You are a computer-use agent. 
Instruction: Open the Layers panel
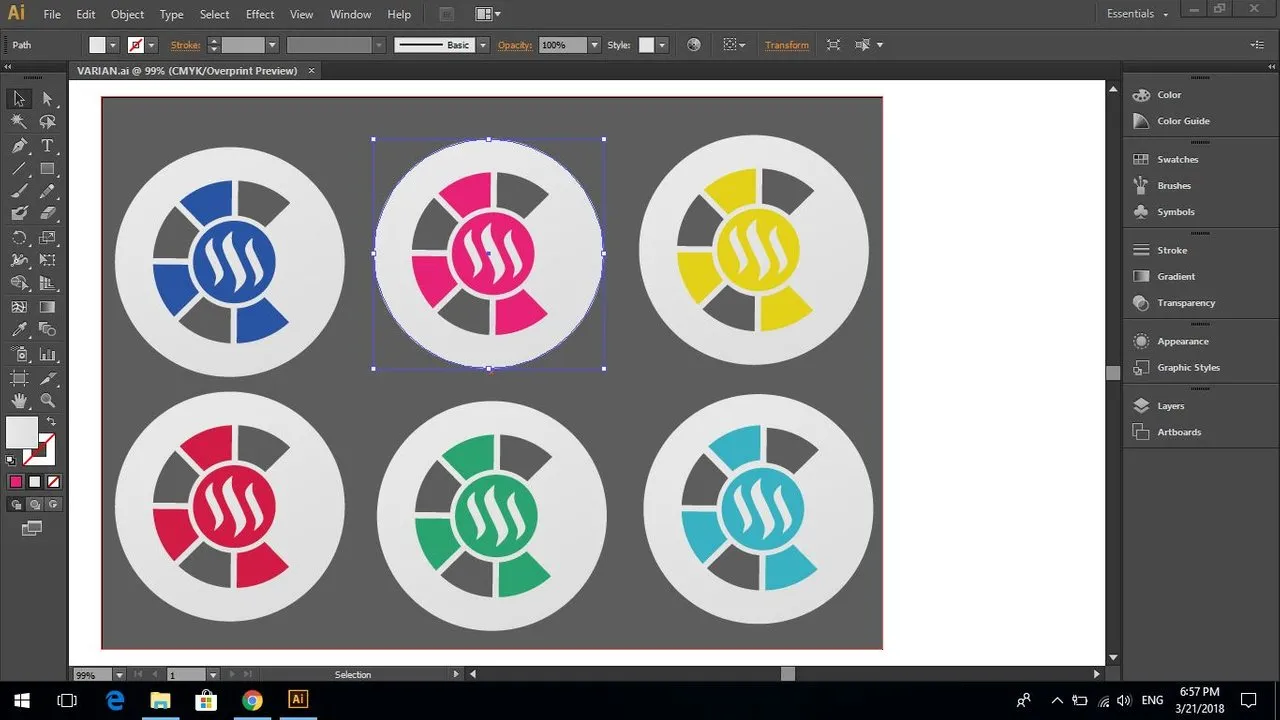[x=1170, y=406]
